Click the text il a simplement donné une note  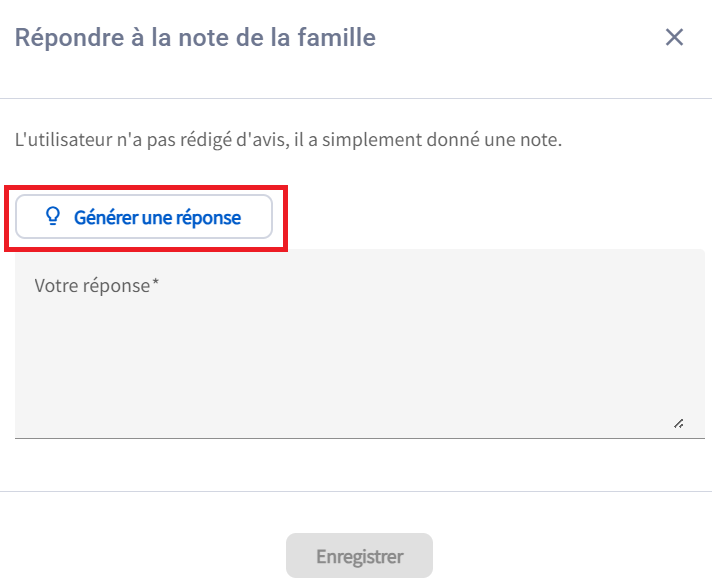tap(450, 140)
